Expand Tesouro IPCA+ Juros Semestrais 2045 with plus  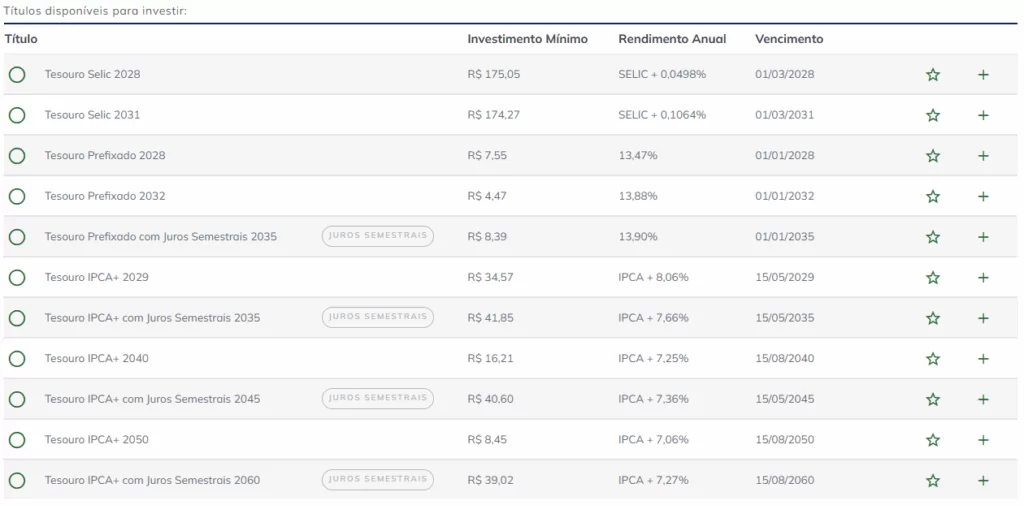coord(983,400)
